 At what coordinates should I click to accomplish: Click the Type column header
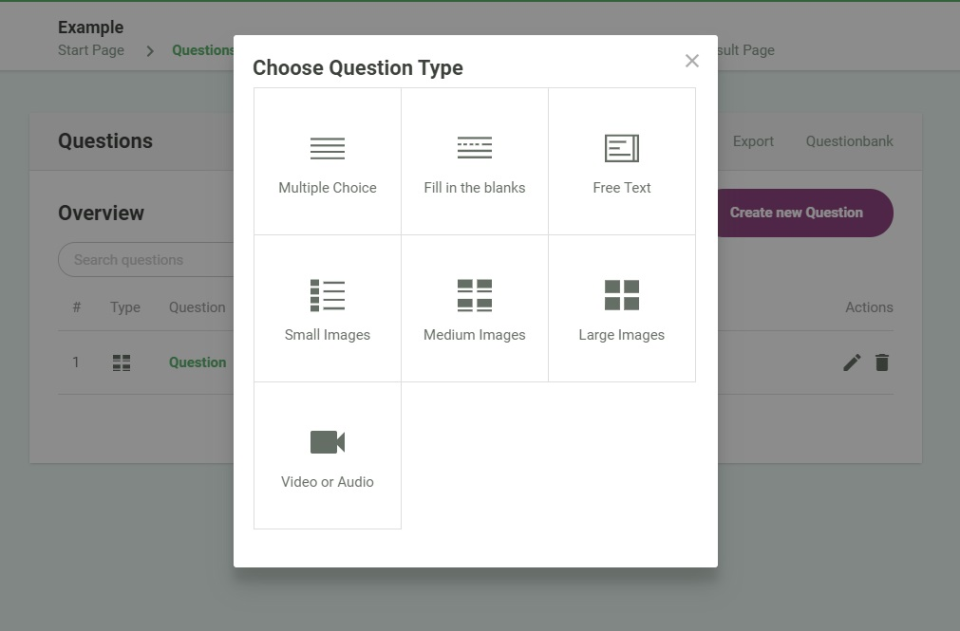pos(125,307)
